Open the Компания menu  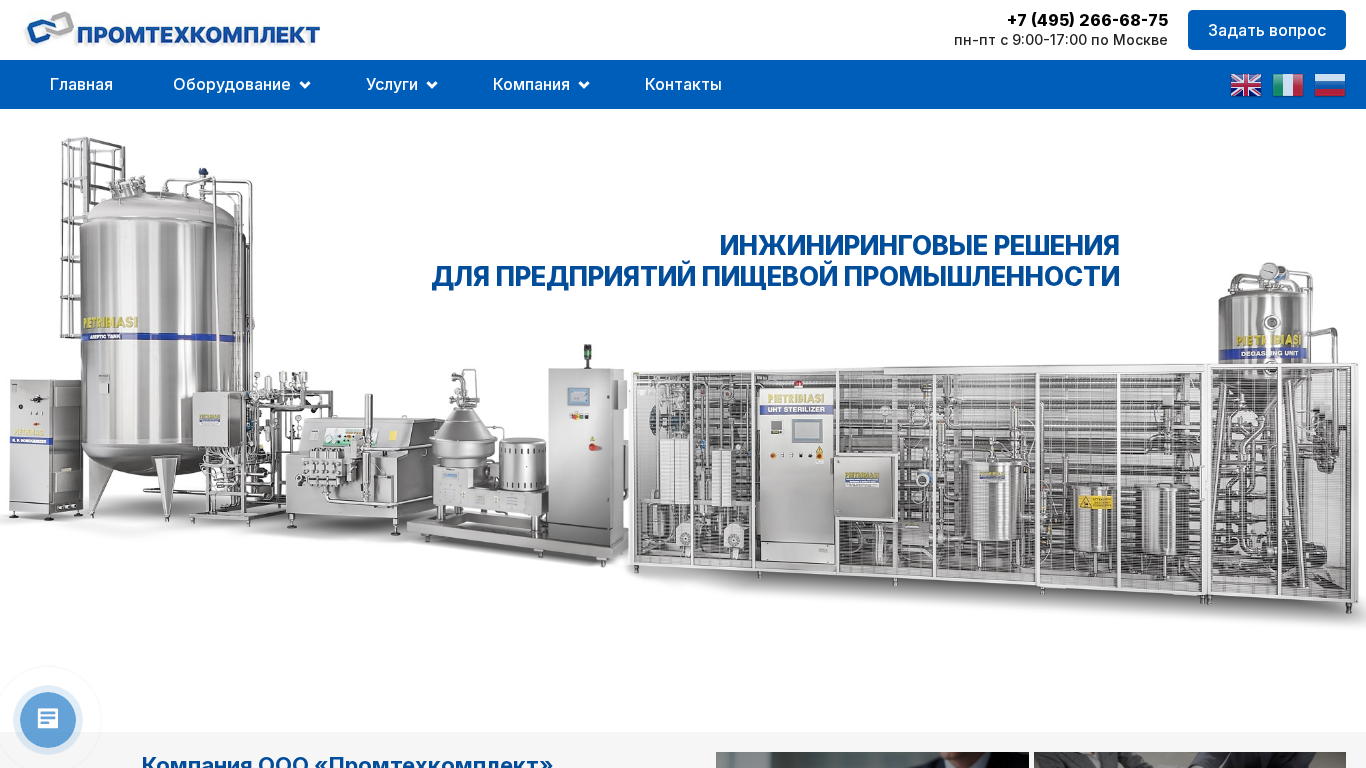click(531, 85)
